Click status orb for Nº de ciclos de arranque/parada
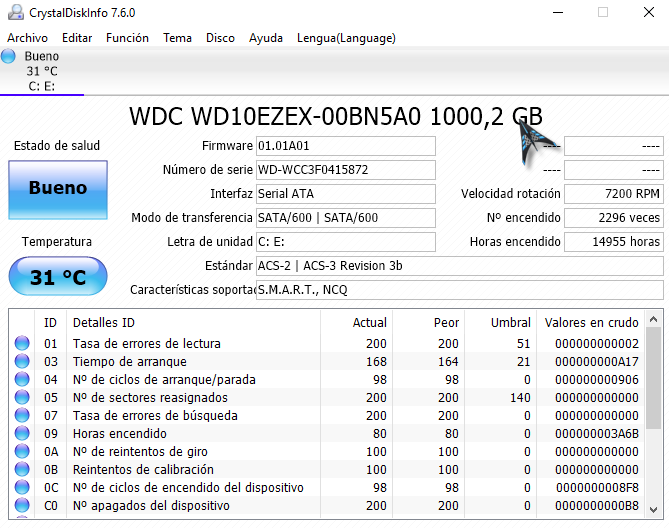This screenshot has height=528, width=669. 22,379
